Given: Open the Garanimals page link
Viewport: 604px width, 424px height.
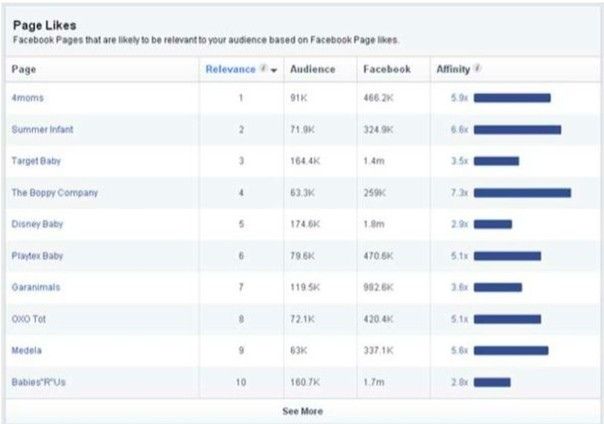Looking at the screenshot, I should point(35,287).
